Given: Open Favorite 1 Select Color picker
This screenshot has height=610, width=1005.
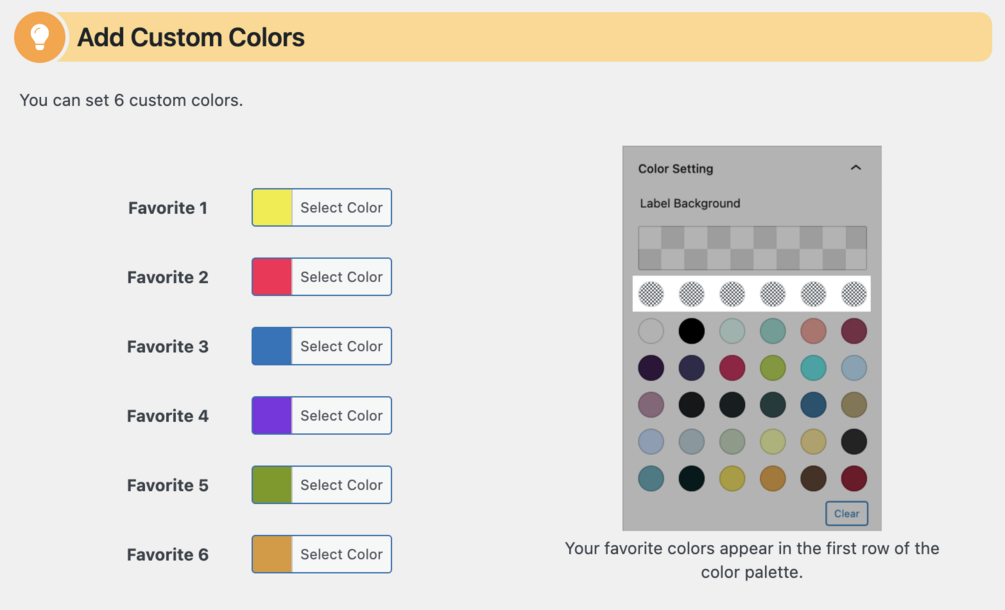Looking at the screenshot, I should click(341, 208).
